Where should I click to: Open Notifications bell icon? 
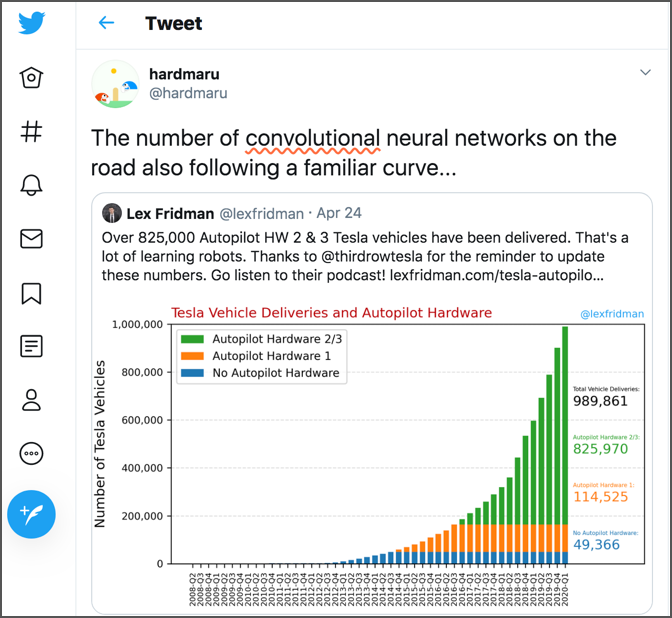click(x=31, y=185)
